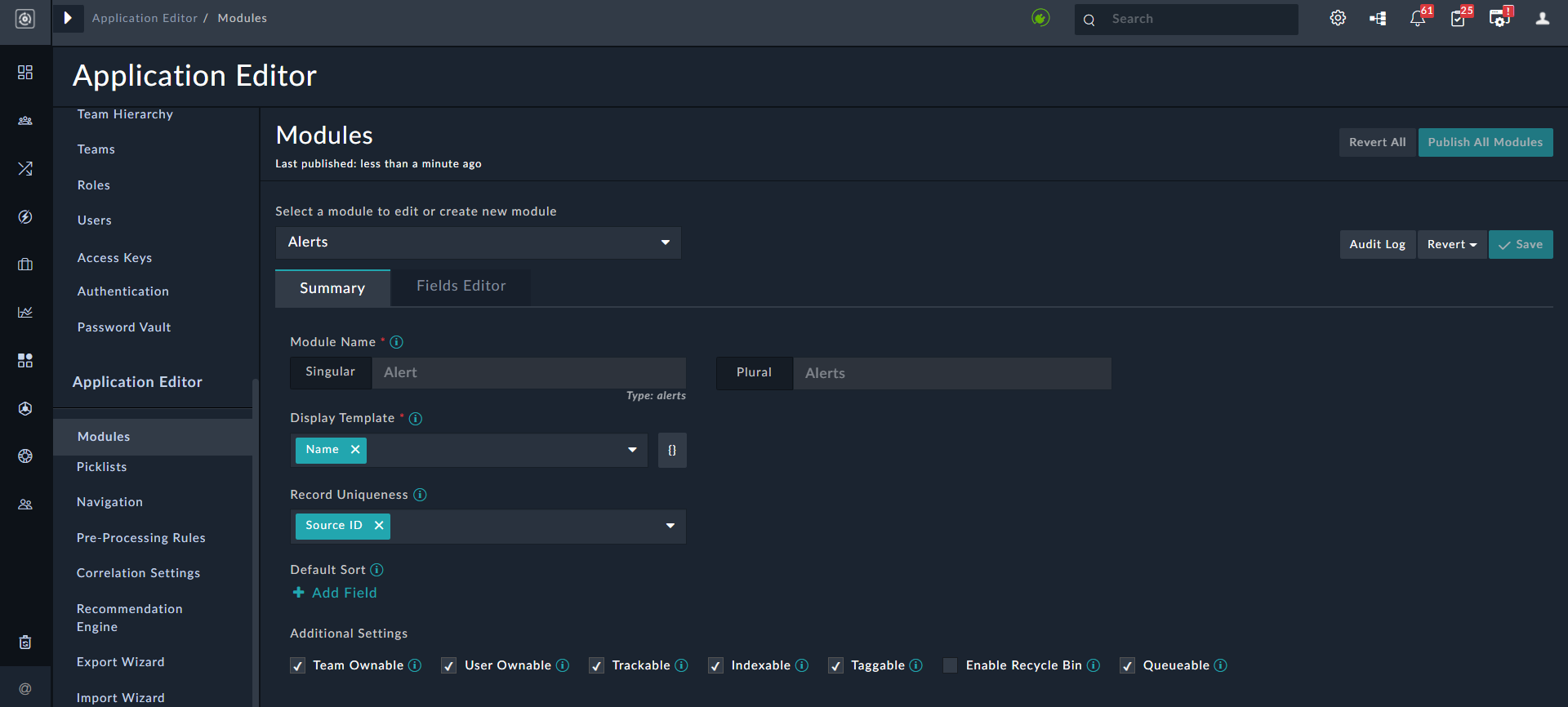The height and width of the screenshot is (707, 1568).
Task: Toggle the Indexable checkbox
Action: pos(716,666)
